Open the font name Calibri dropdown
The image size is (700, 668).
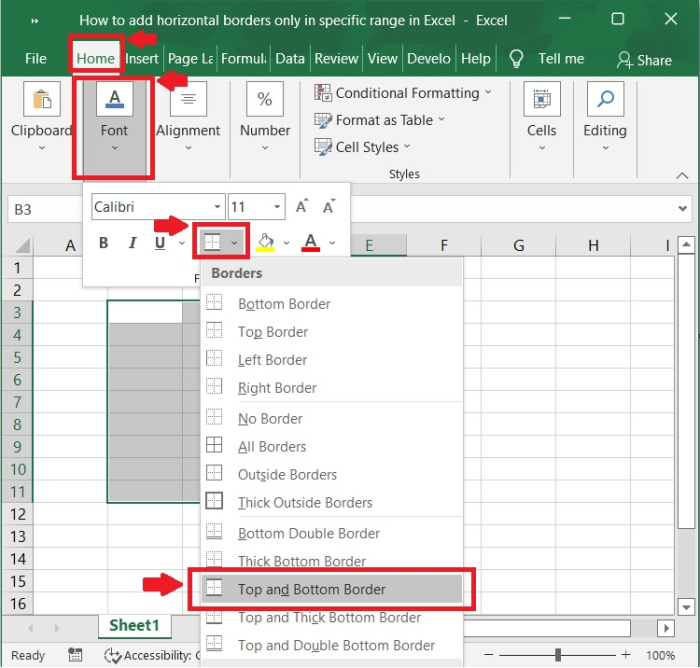click(217, 207)
